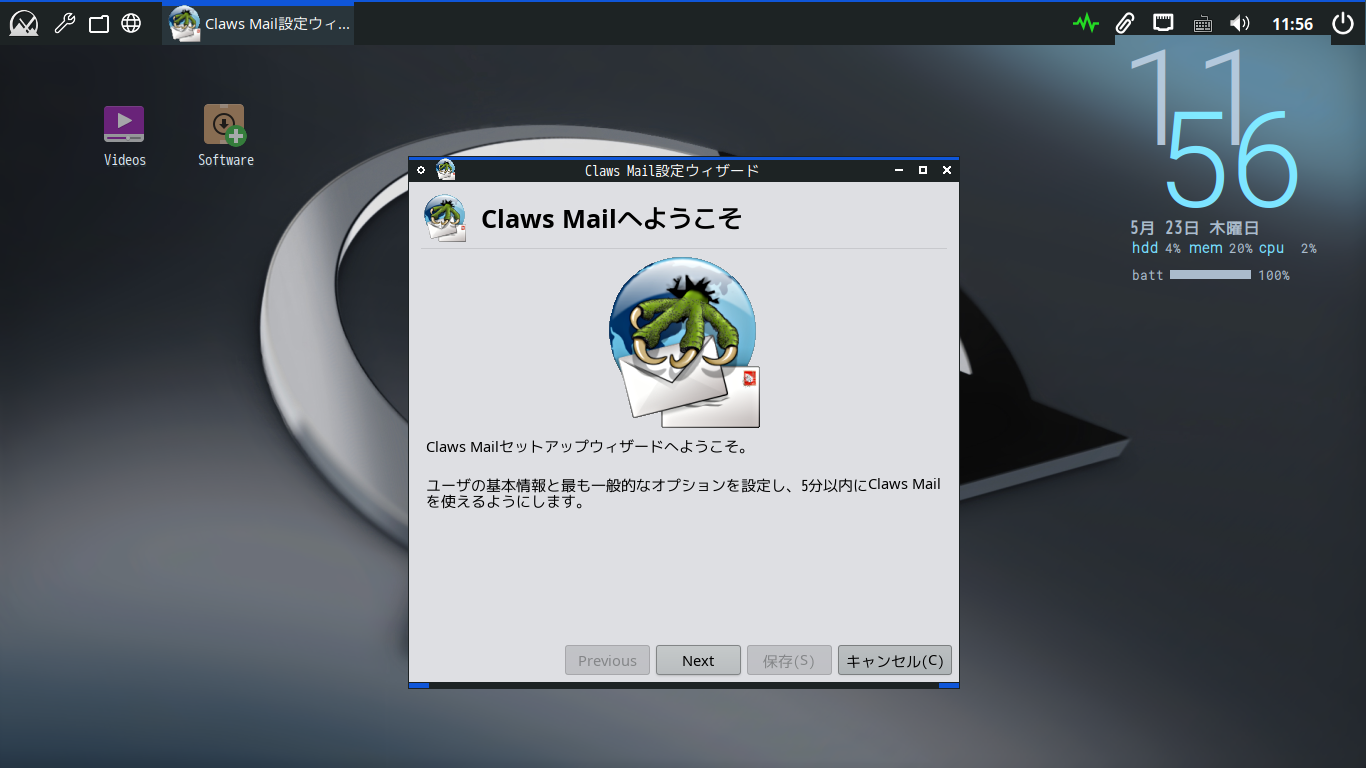1366x768 pixels.
Task: Open the wizard window menu icon
Action: pos(421,170)
